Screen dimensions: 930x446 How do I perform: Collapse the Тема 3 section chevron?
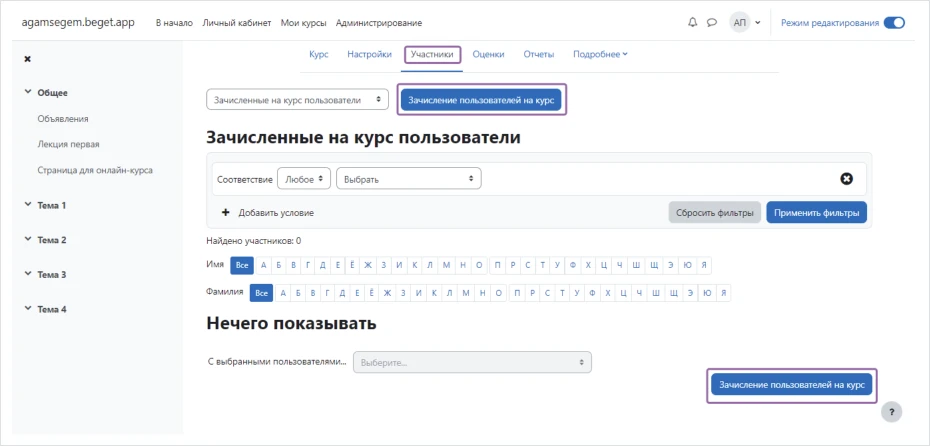click(27, 274)
